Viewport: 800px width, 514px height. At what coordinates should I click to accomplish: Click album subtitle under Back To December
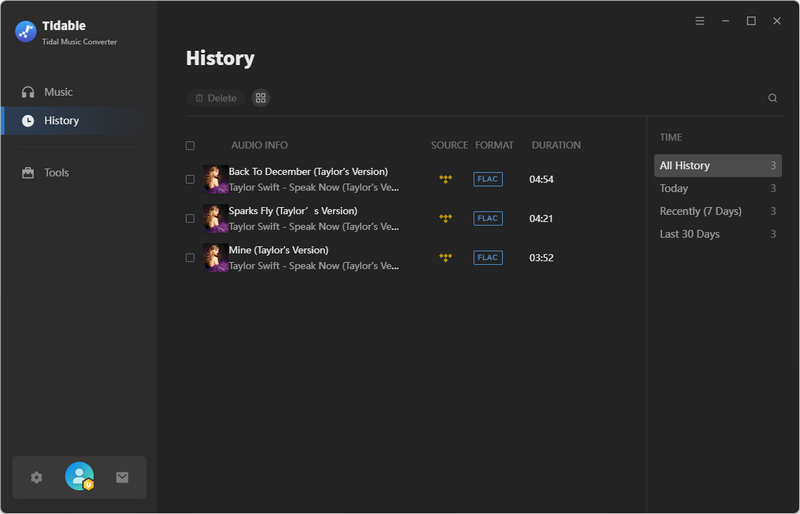(314, 187)
